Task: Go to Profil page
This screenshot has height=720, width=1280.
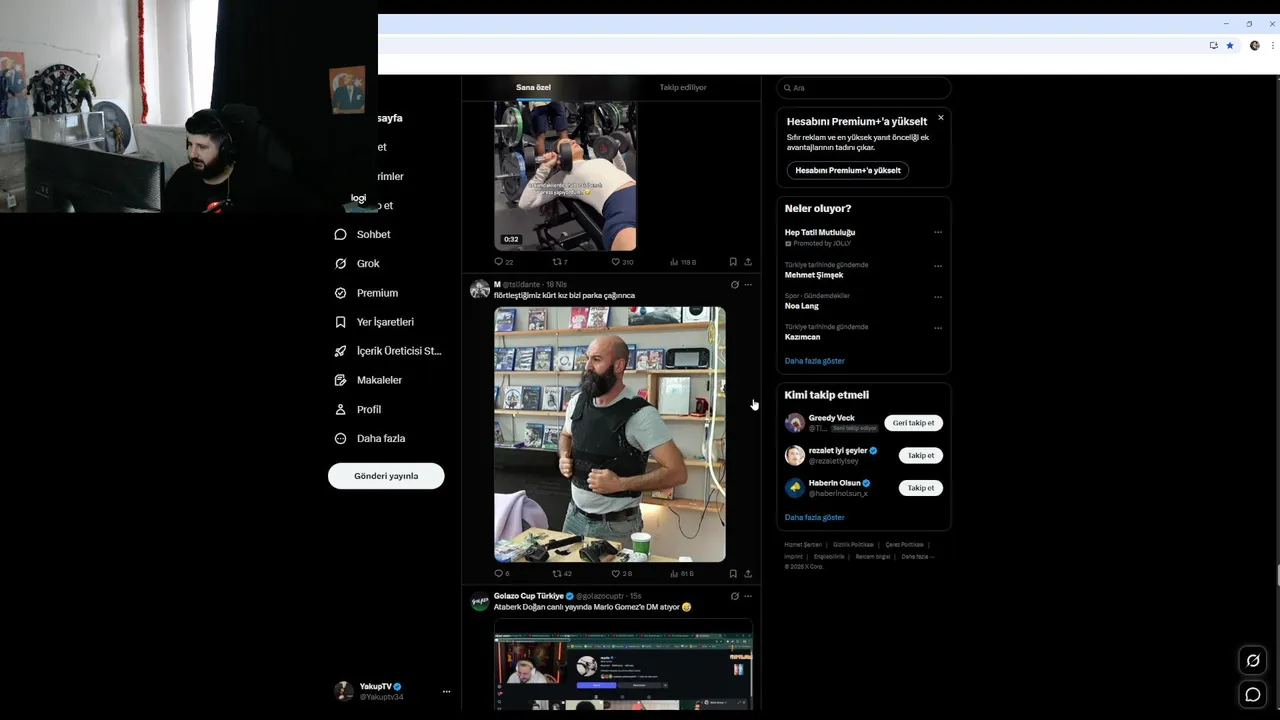Action: pyautogui.click(x=358, y=409)
